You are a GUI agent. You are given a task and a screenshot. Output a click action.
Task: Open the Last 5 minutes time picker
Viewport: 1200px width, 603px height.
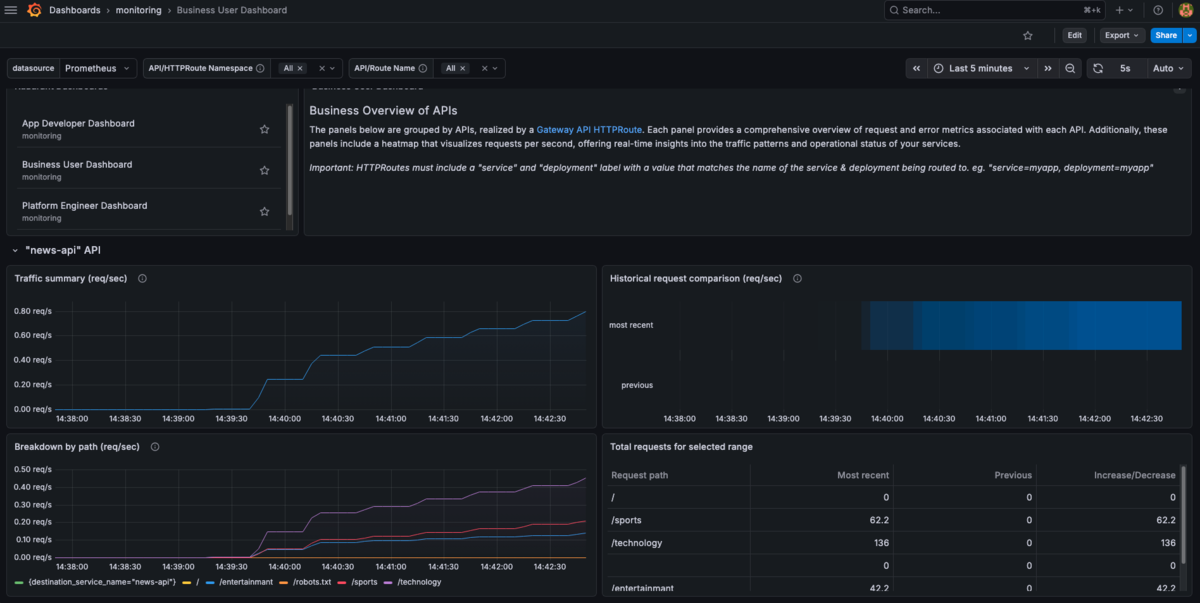[x=979, y=68]
